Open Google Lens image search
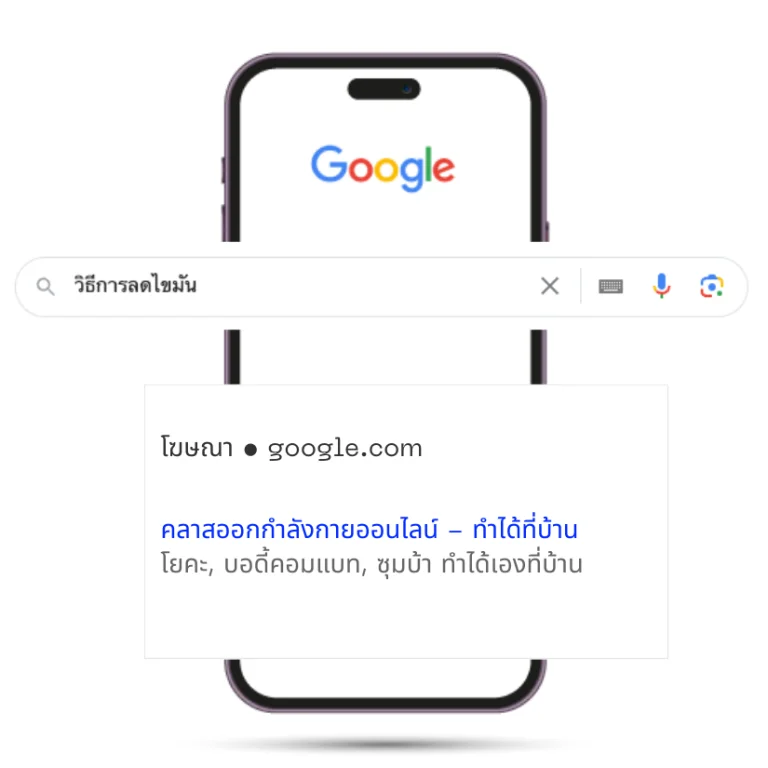Screen dimensions: 768x768 coord(712,286)
